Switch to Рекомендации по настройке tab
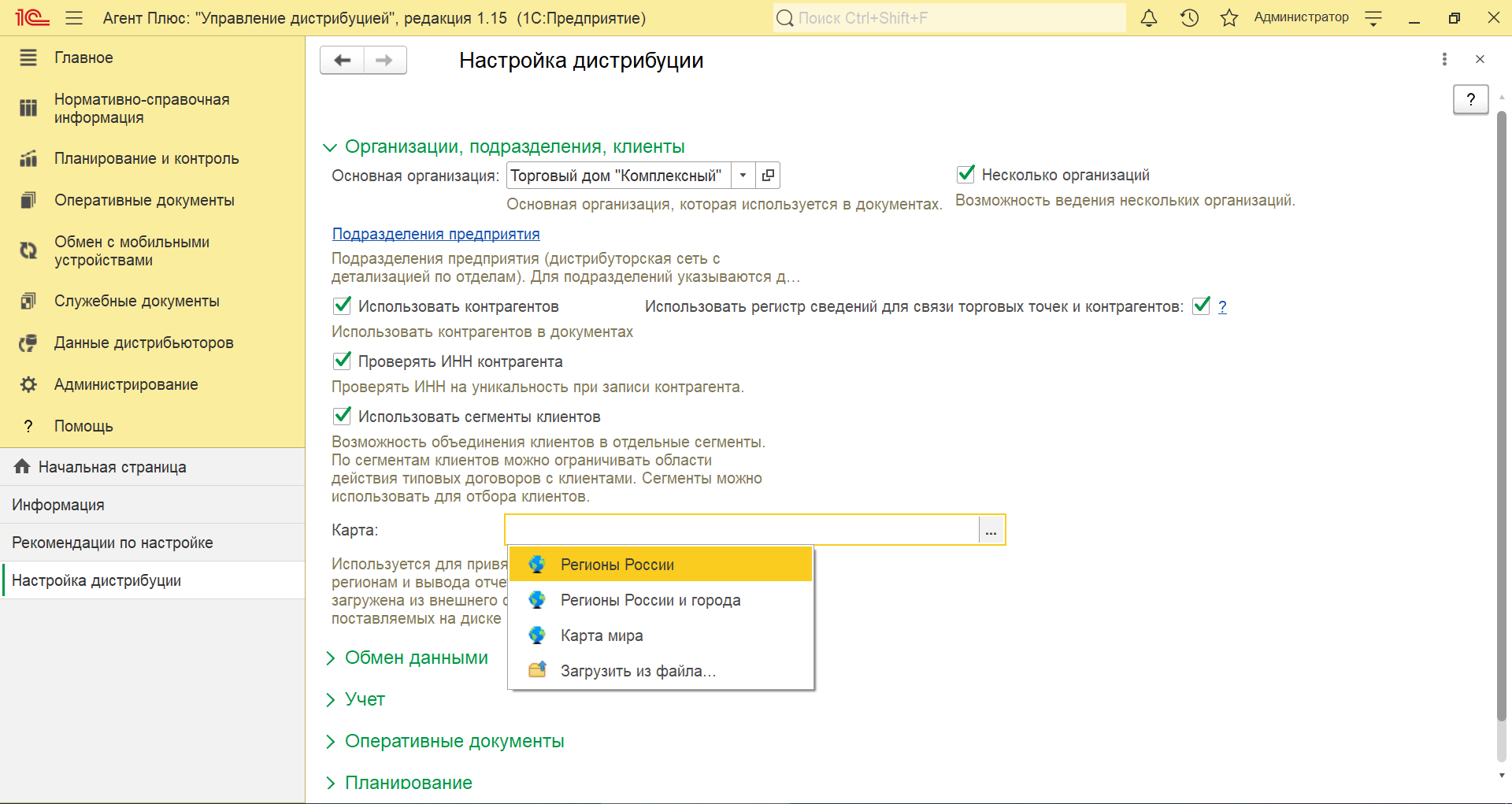The image size is (1512, 804). tap(153, 543)
